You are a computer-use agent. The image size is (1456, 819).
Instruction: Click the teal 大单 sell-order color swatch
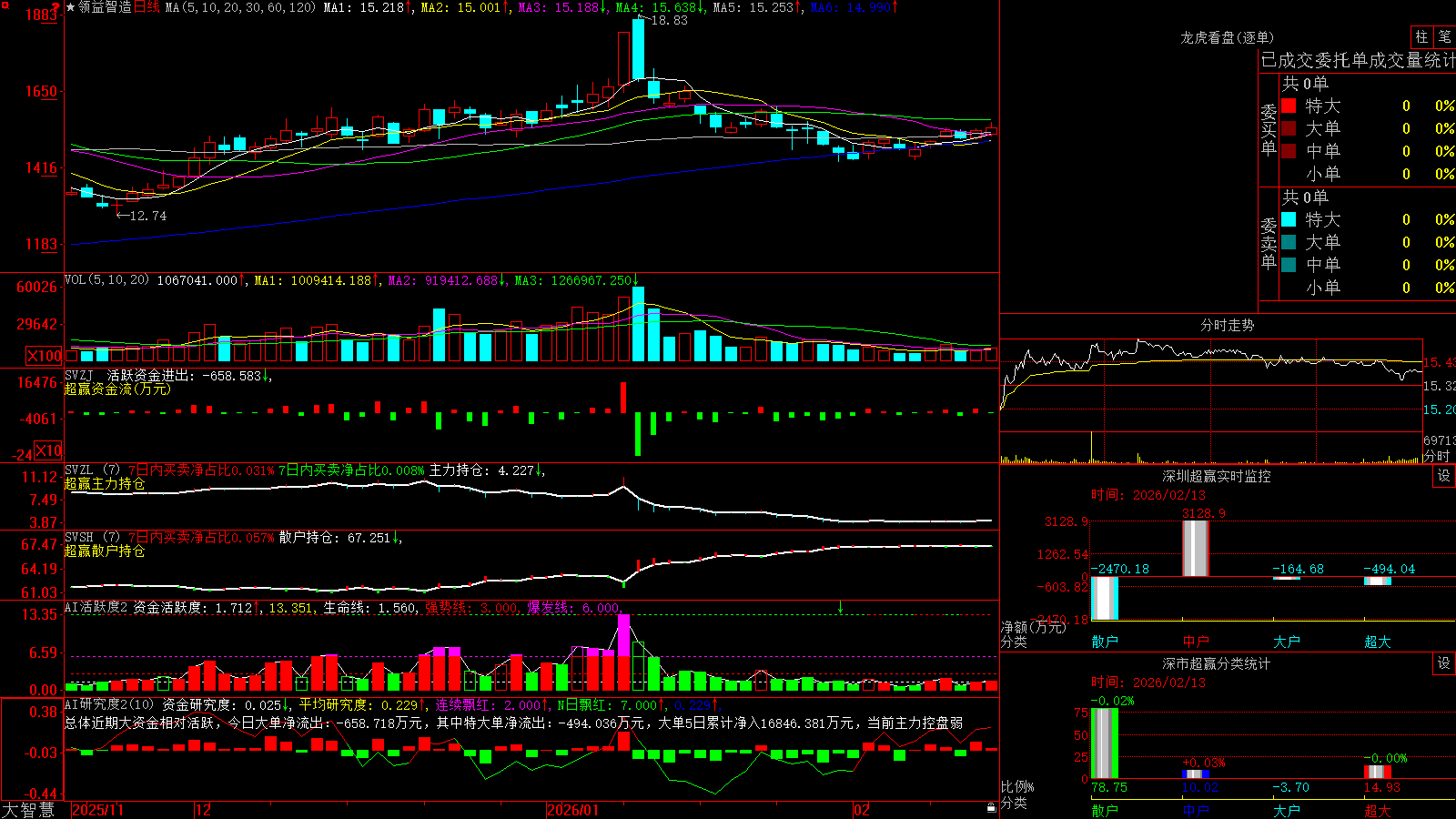coord(1289,242)
